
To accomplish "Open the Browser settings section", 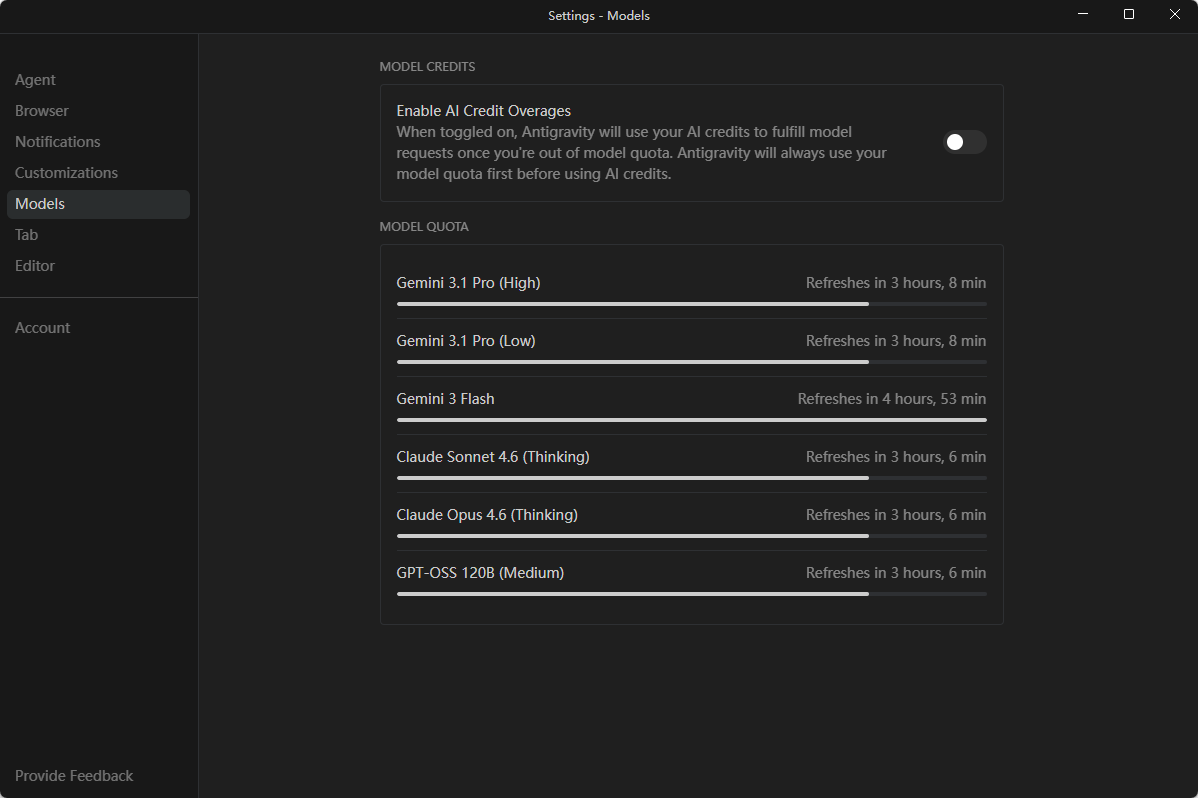I will pyautogui.click(x=41, y=111).
